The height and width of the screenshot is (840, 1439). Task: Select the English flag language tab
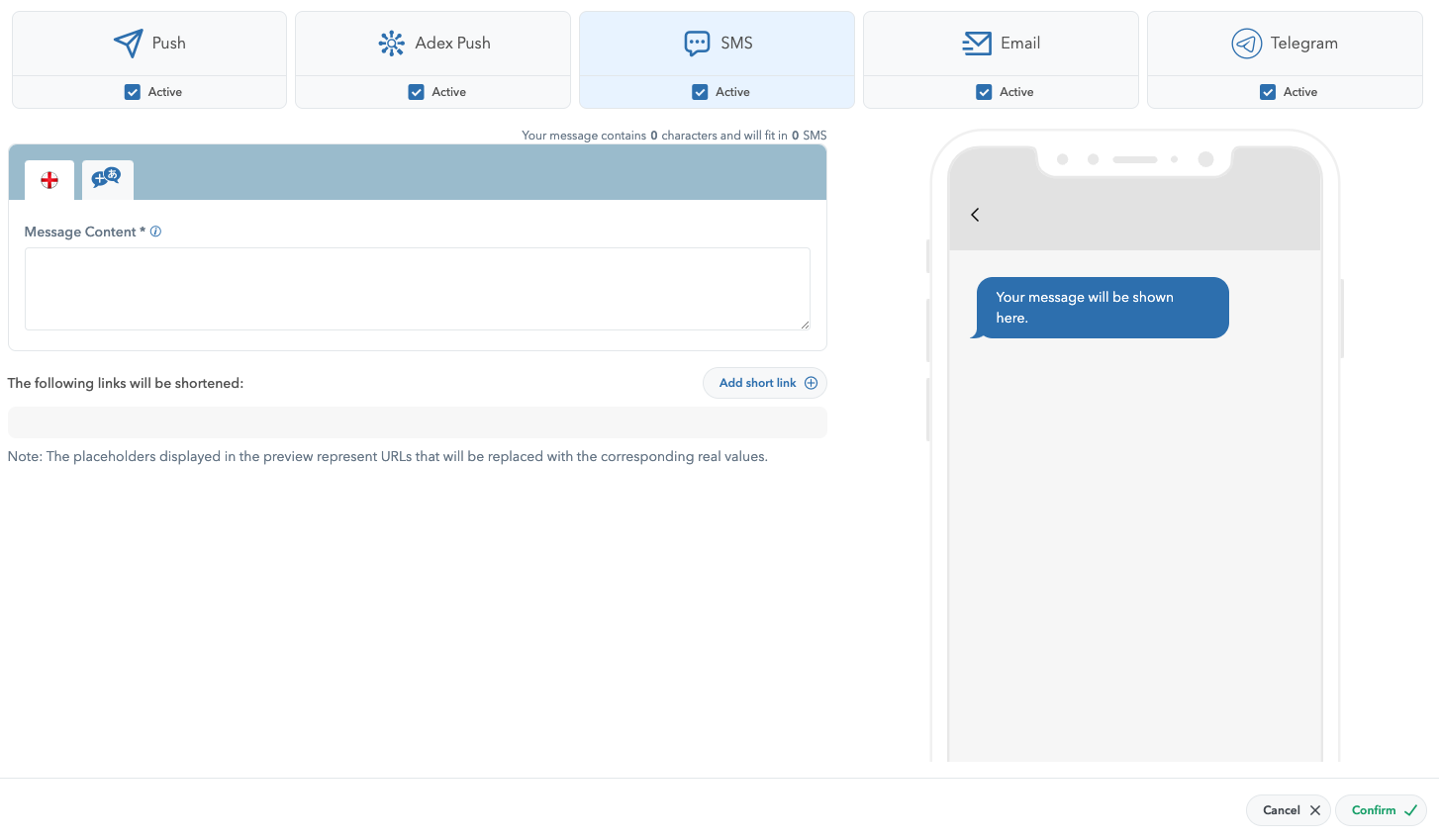[x=49, y=180]
